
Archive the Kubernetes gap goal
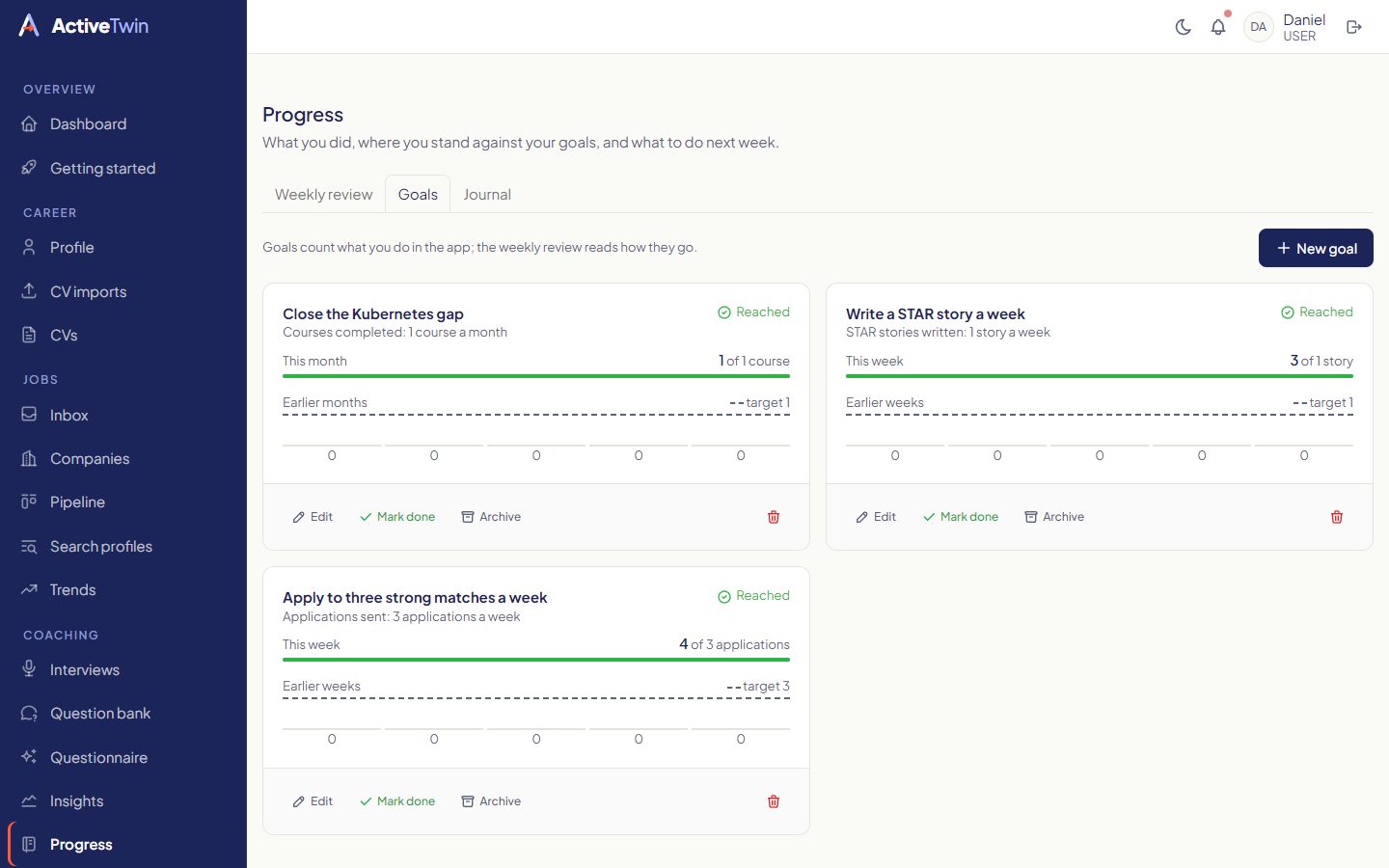pos(491,517)
